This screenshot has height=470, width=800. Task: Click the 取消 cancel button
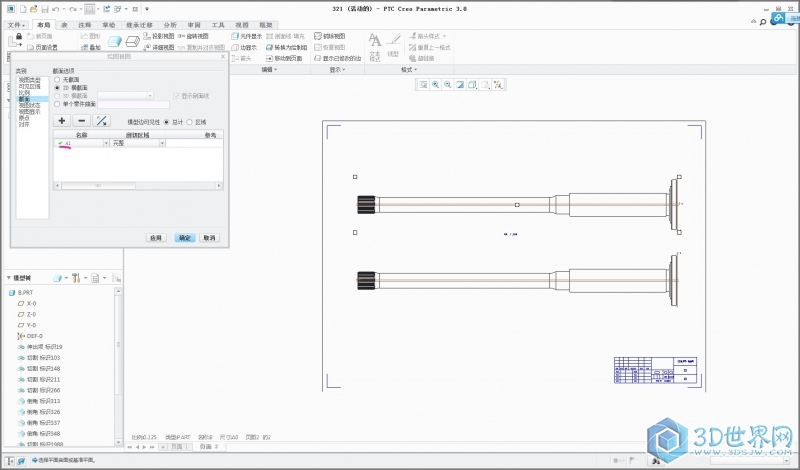pos(210,238)
